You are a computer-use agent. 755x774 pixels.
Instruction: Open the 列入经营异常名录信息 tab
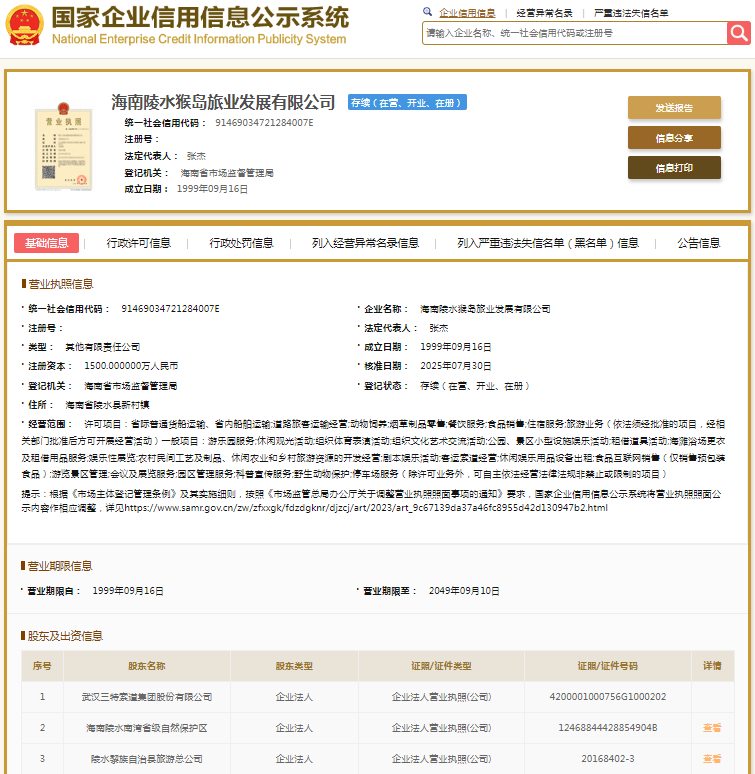365,243
